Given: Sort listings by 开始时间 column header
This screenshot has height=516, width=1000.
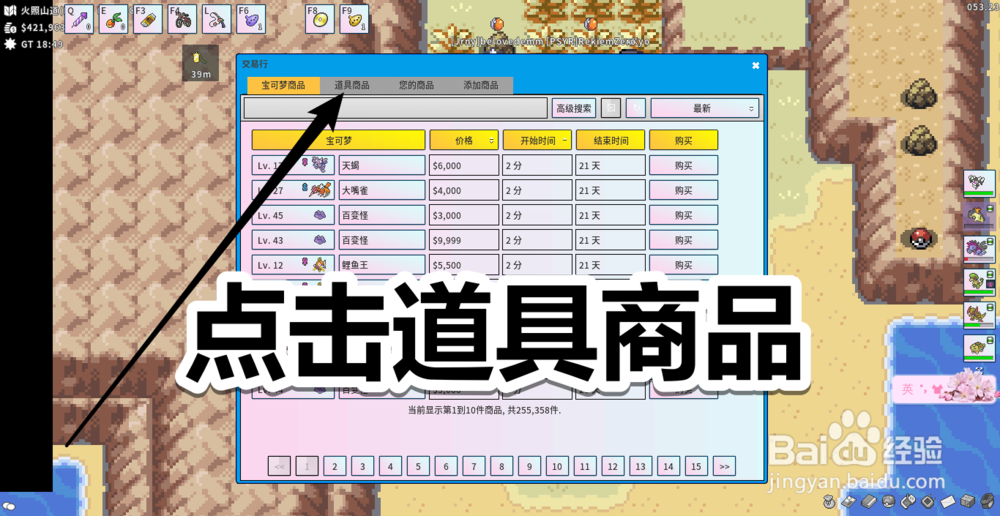Looking at the screenshot, I should coord(538,140).
